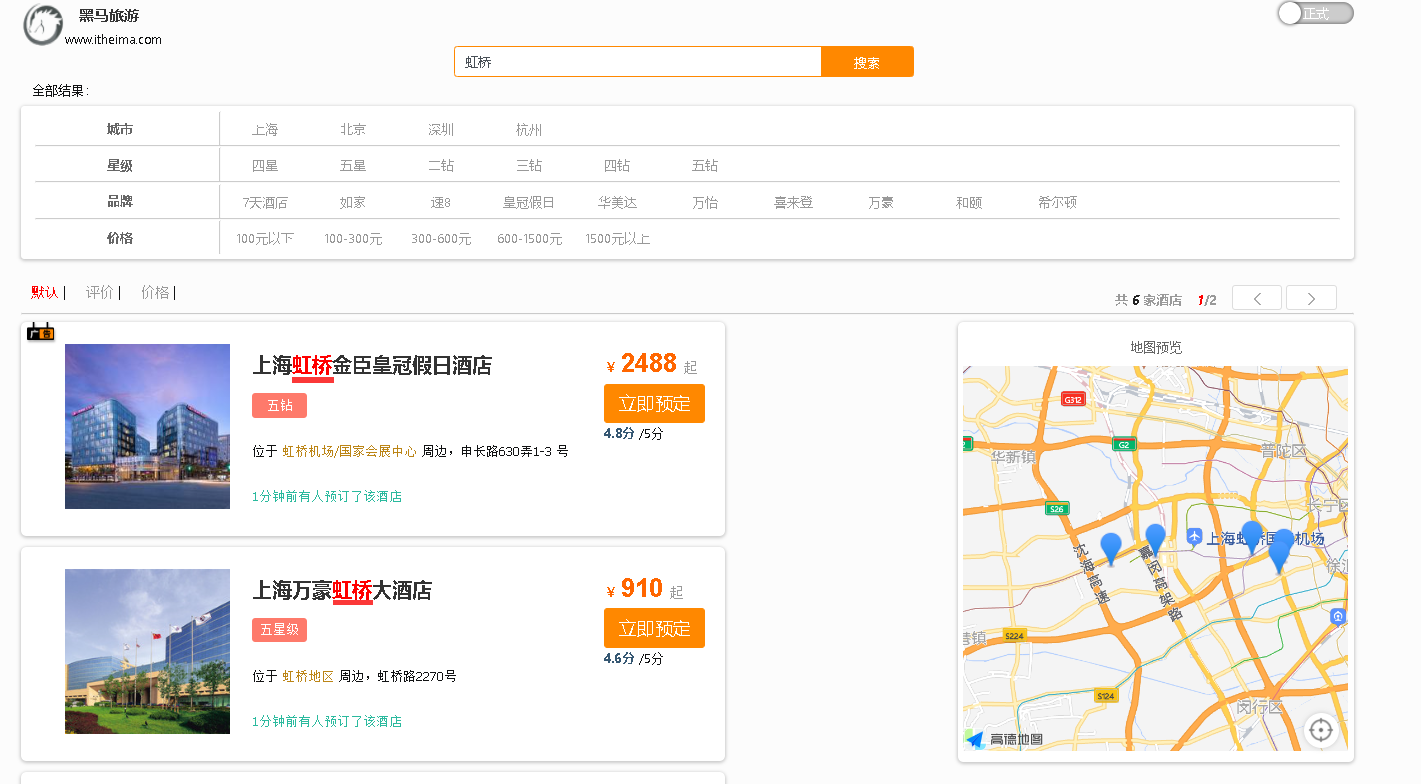The image size is (1421, 784).
Task: Filter by brand 皇冠假日
Action: pyautogui.click(x=529, y=203)
